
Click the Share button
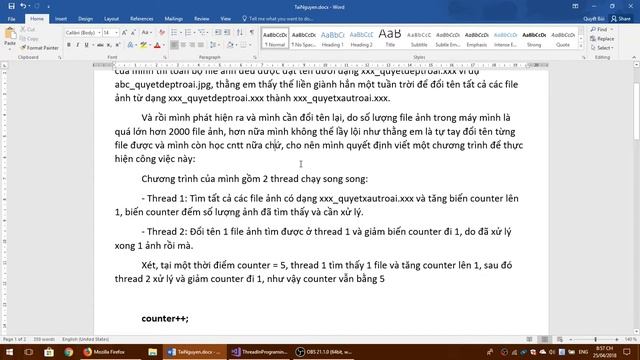tap(621, 19)
